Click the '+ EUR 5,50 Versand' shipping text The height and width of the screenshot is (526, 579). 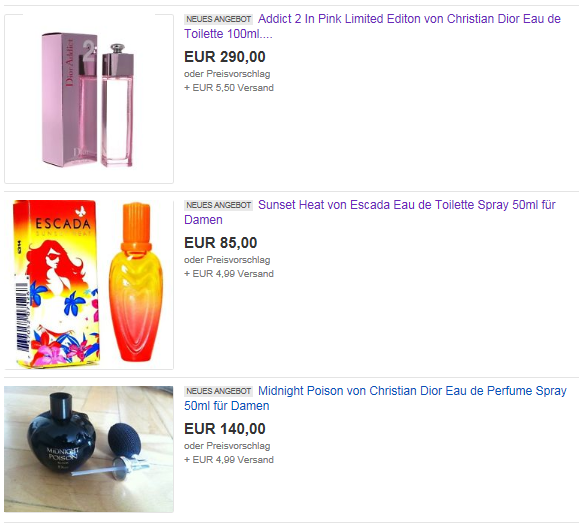pyautogui.click(x=229, y=88)
